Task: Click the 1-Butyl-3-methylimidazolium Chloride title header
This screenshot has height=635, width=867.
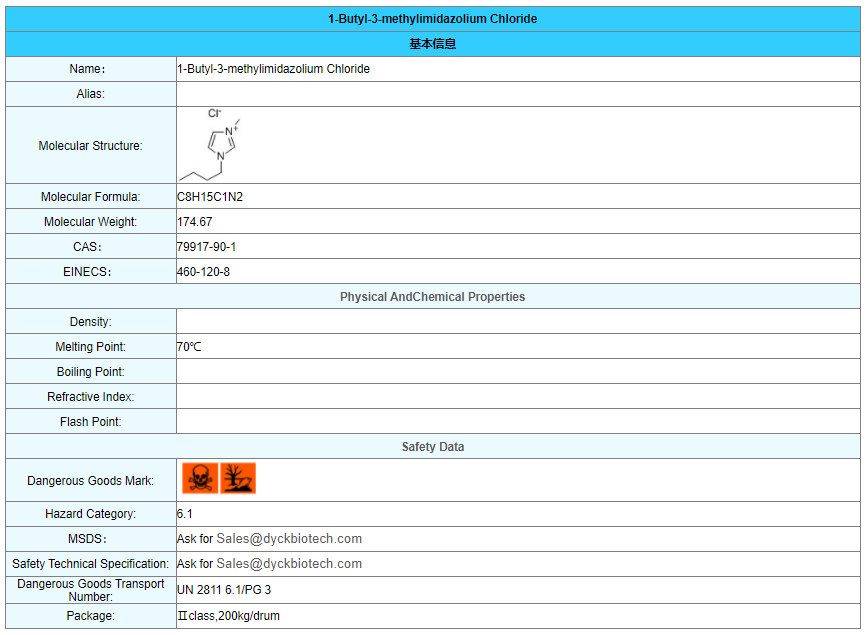Action: click(x=432, y=19)
